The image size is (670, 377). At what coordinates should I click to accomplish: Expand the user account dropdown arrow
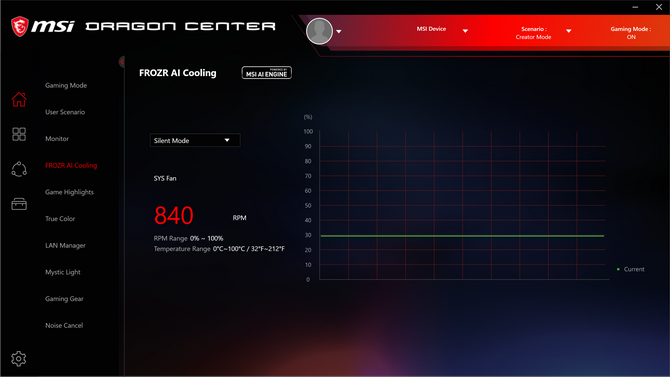tap(339, 31)
